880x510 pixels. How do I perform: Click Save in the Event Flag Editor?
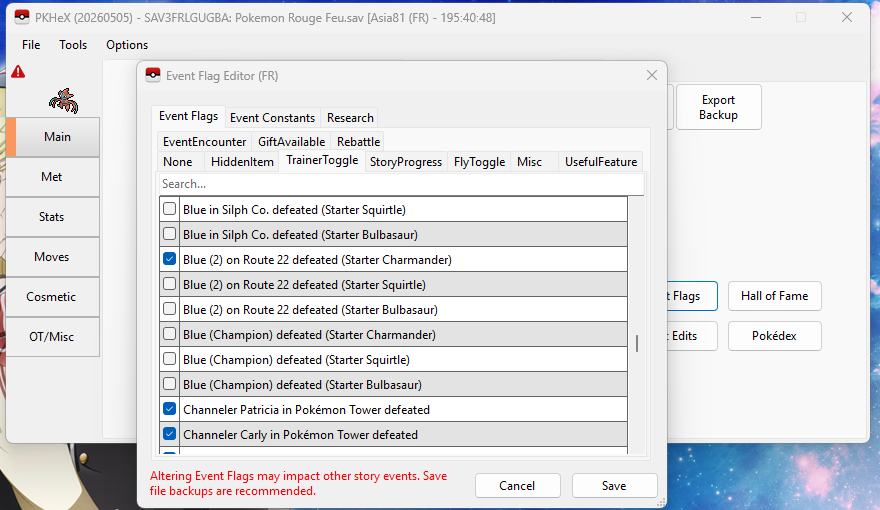615,485
